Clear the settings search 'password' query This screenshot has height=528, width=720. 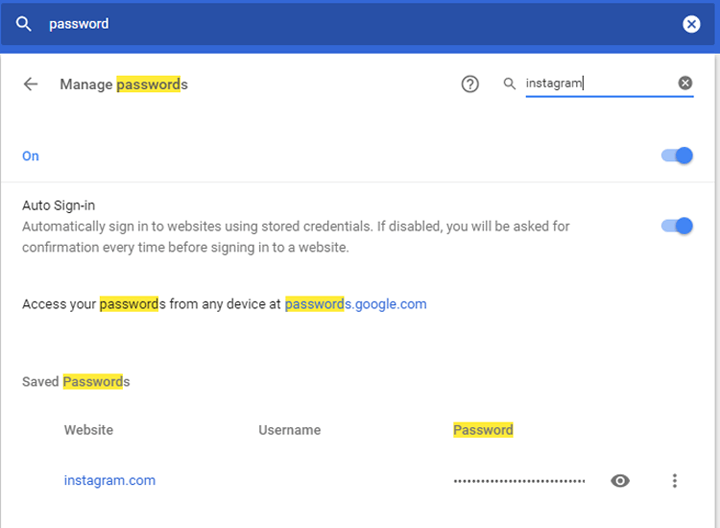tap(691, 24)
